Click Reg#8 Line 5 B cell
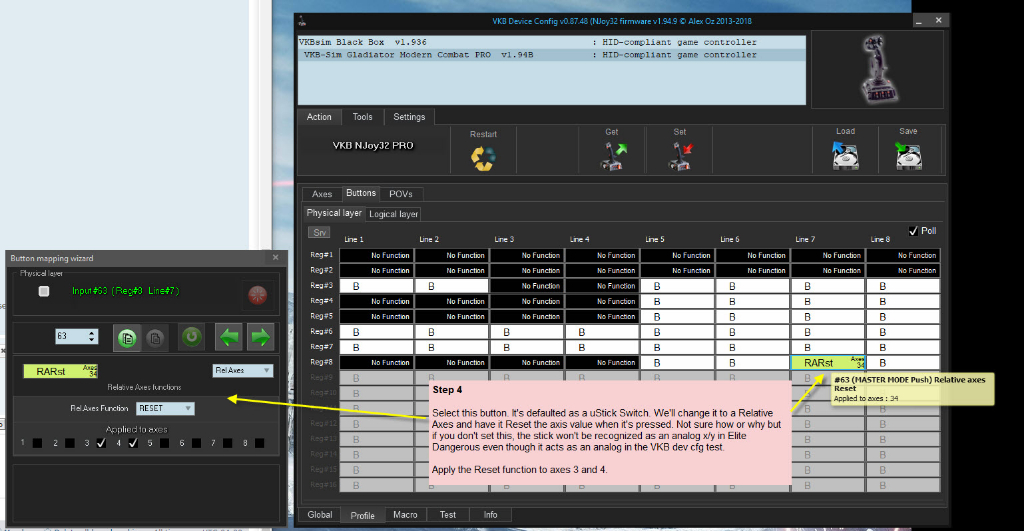This screenshot has height=531, width=1024. [677, 362]
